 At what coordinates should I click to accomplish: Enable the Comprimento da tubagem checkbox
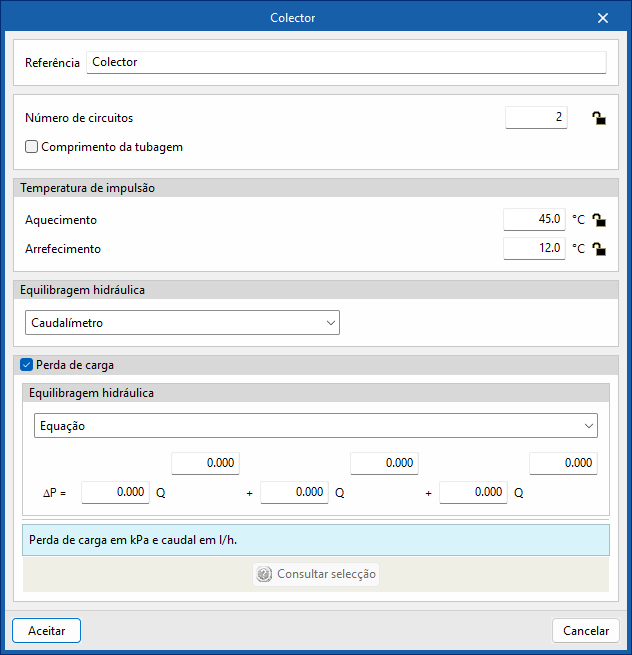coord(31,147)
